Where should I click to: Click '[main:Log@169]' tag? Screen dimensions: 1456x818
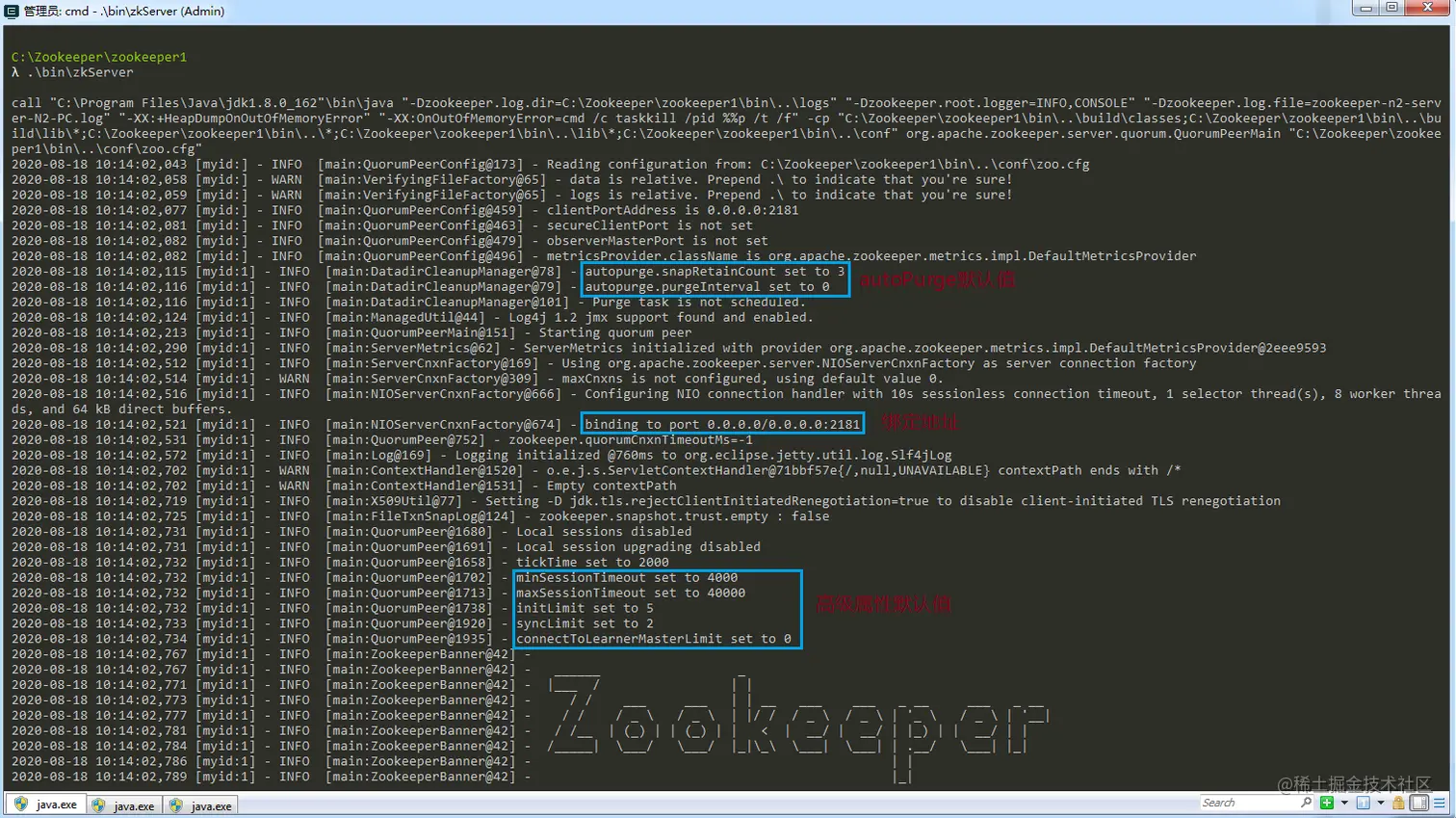click(x=378, y=455)
